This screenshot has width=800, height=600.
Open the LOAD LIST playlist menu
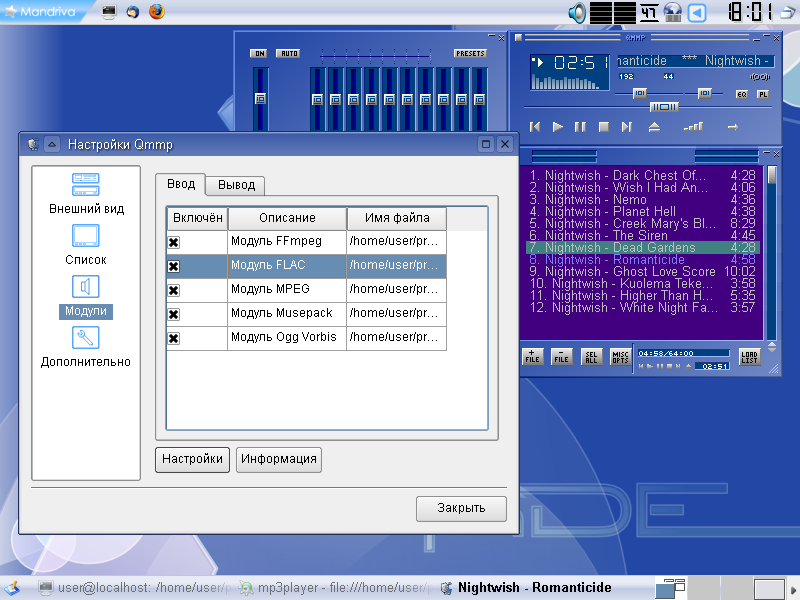749,357
